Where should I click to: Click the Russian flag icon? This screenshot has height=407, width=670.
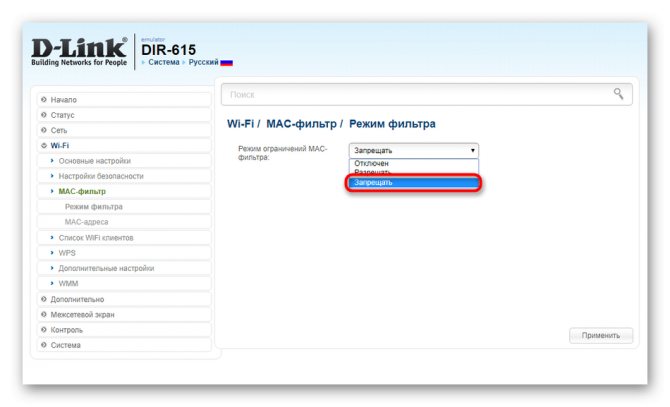coord(226,63)
